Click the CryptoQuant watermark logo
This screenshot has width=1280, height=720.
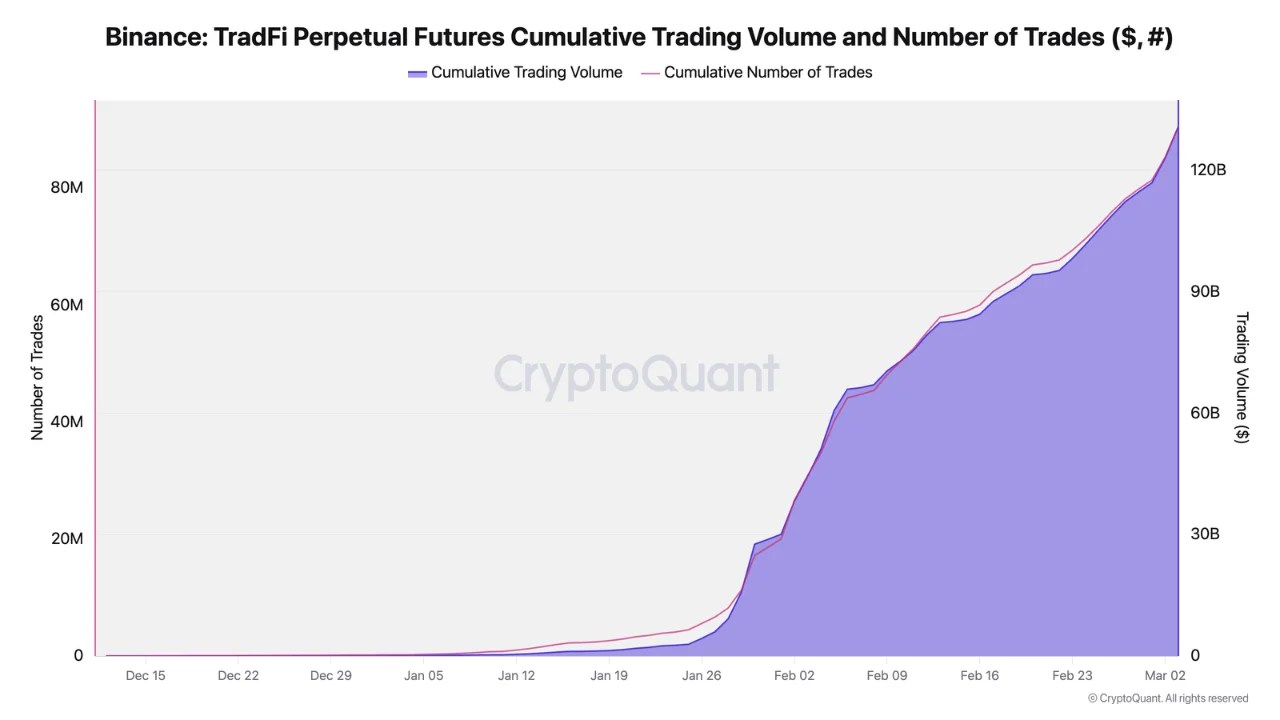[636, 374]
